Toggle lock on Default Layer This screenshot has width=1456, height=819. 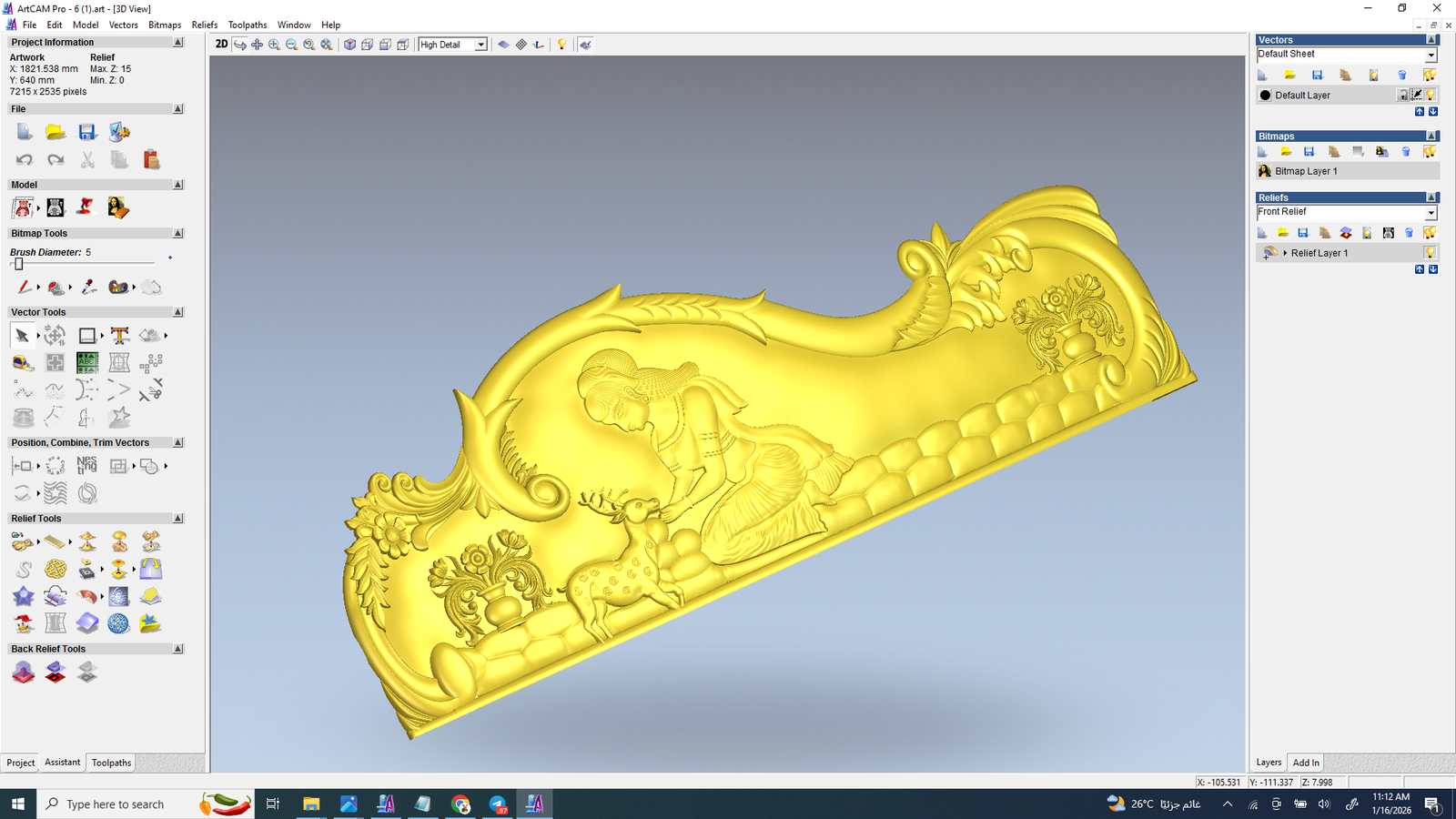[1402, 95]
